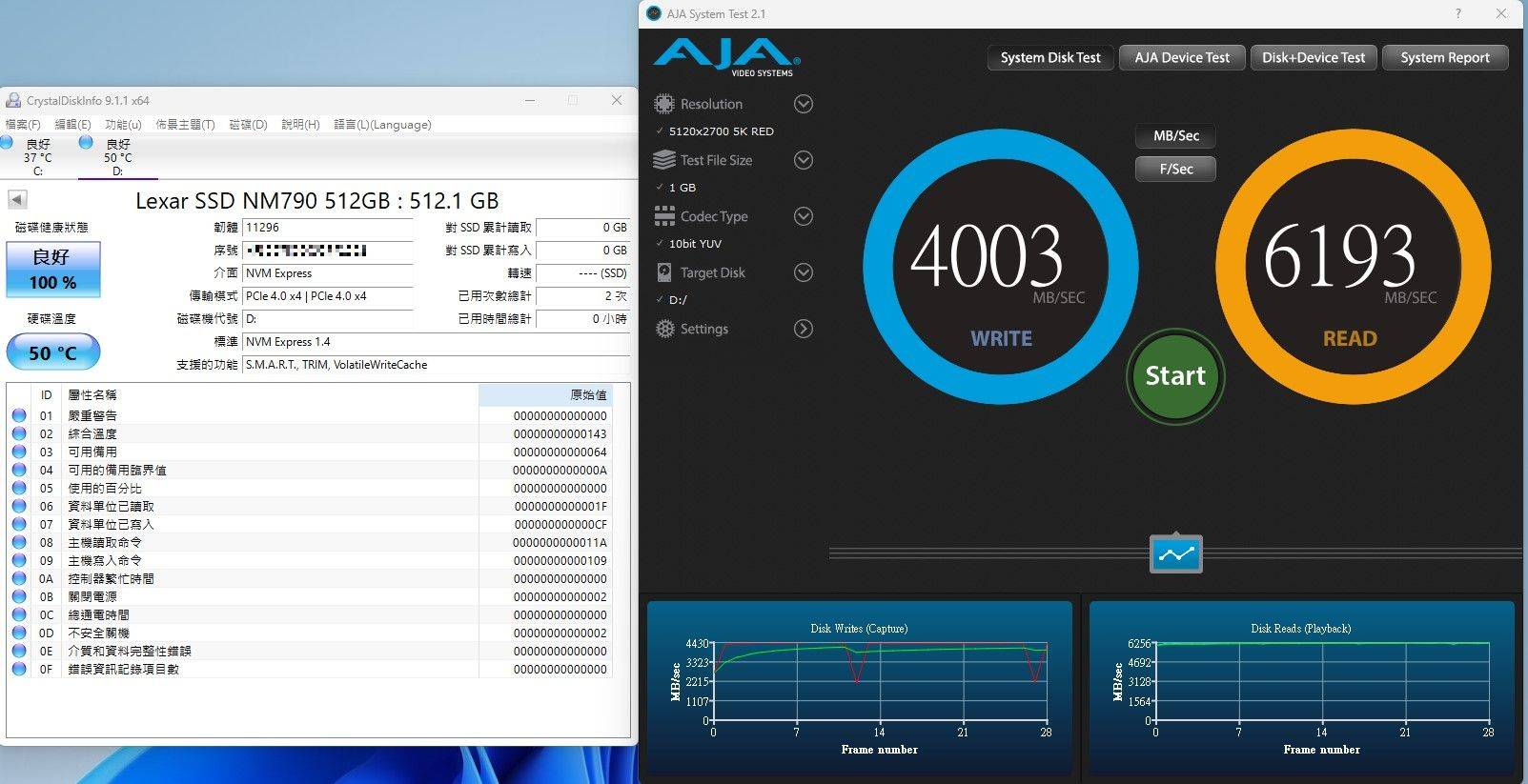Select 5120x2700 5K RED resolution option

tap(721, 131)
